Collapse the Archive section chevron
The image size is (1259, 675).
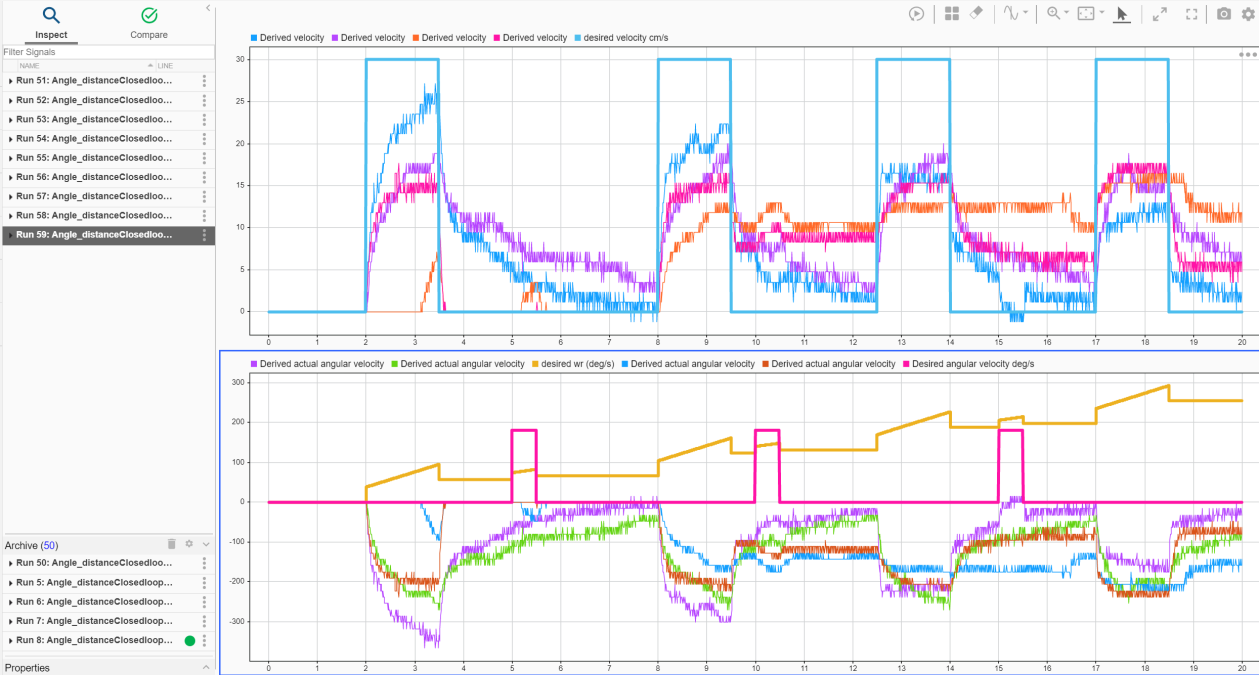click(206, 545)
